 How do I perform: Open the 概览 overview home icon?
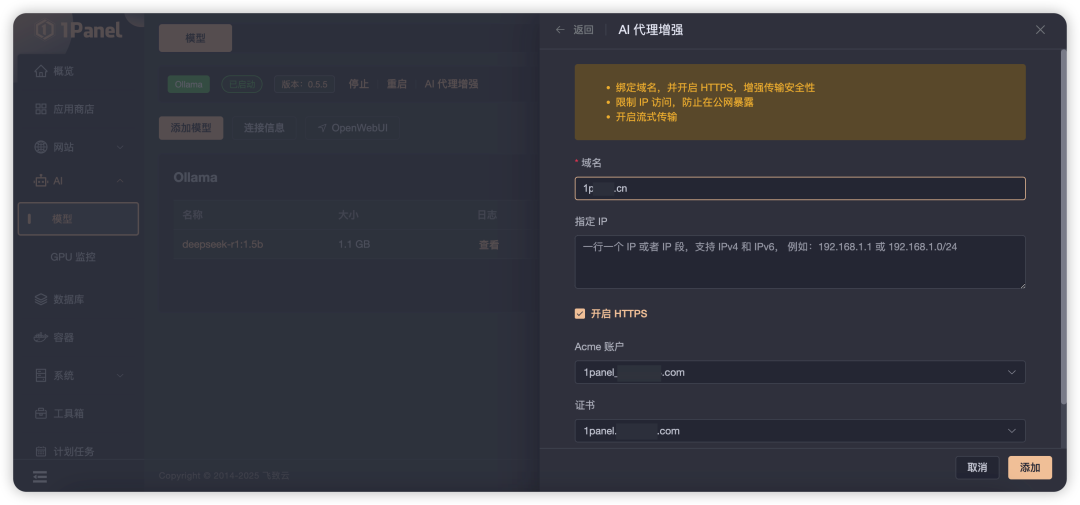41,71
